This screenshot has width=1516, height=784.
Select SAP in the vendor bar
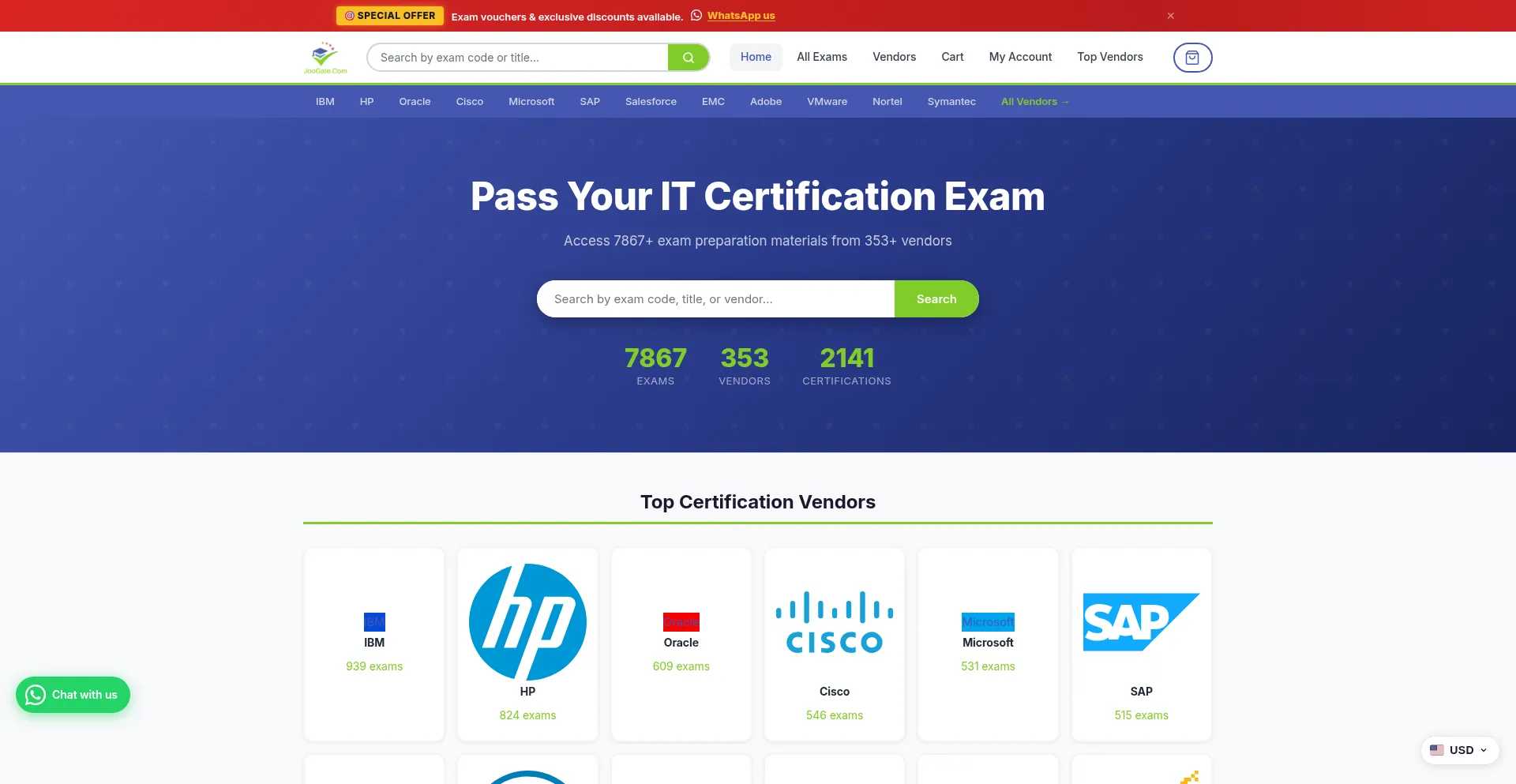(x=590, y=102)
